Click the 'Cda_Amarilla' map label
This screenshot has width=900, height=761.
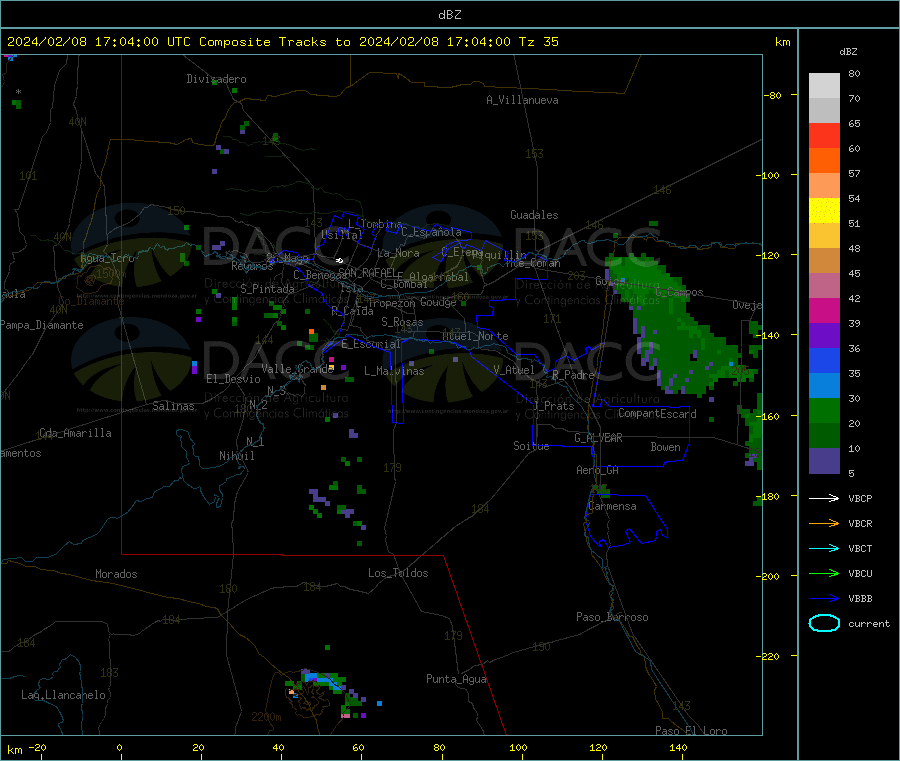(x=75, y=433)
